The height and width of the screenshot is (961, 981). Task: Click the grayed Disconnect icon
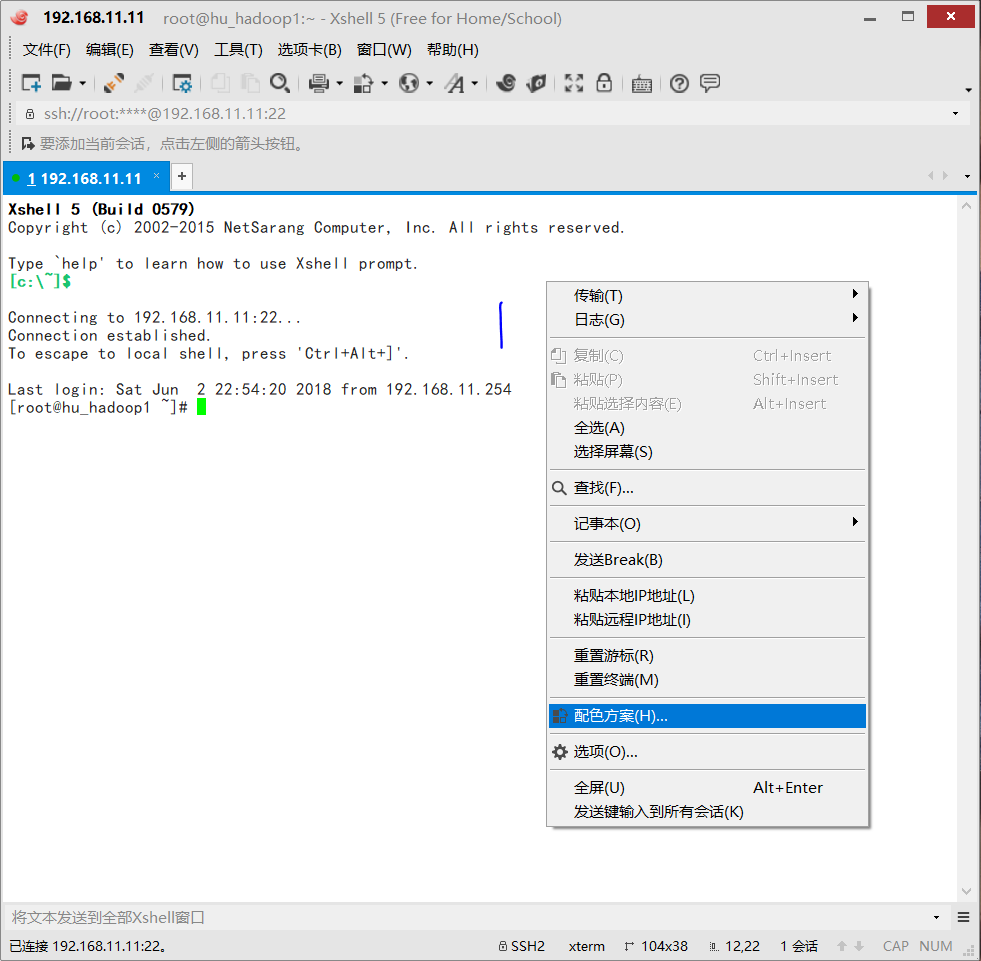coord(143,83)
